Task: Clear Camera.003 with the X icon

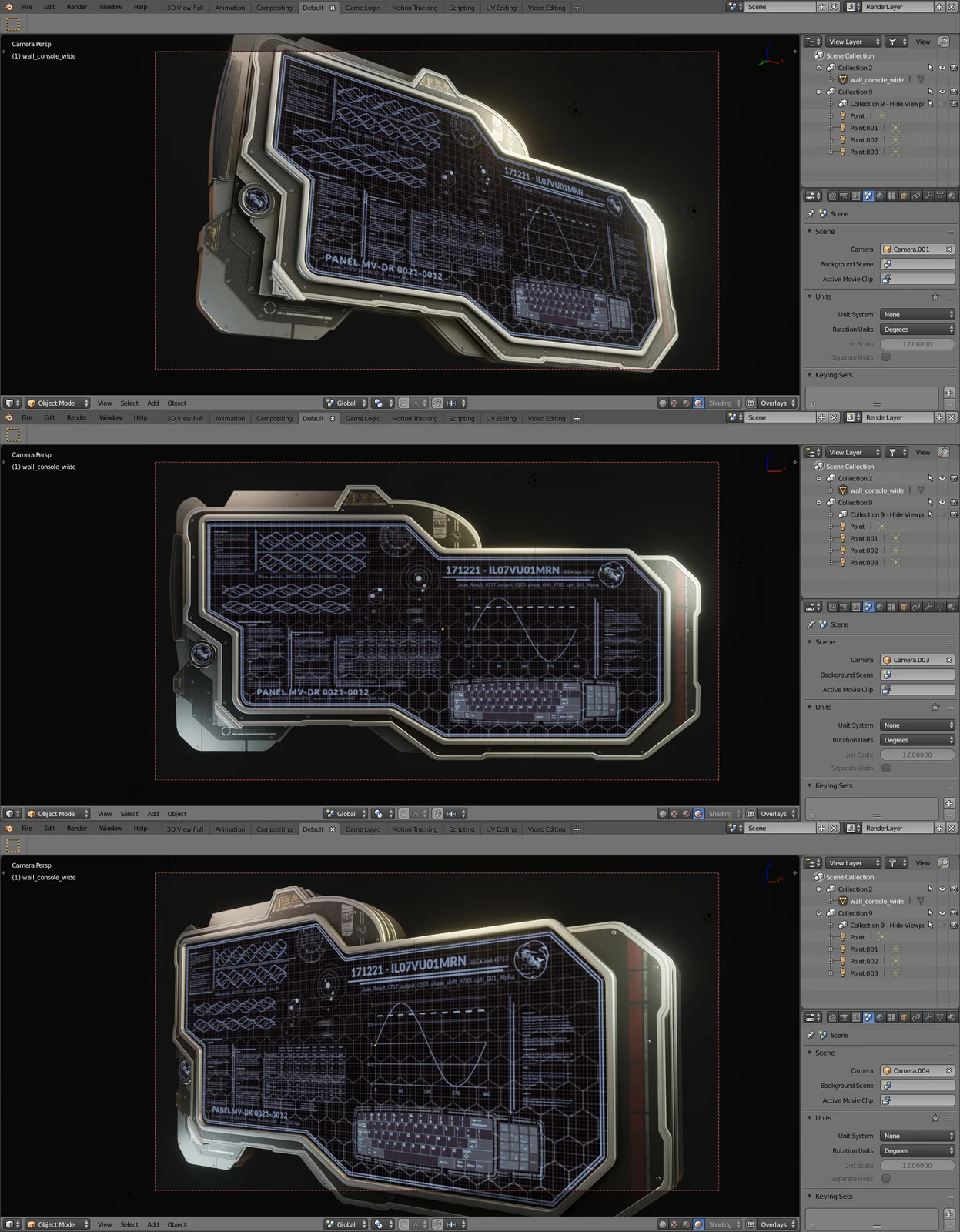Action: (949, 660)
